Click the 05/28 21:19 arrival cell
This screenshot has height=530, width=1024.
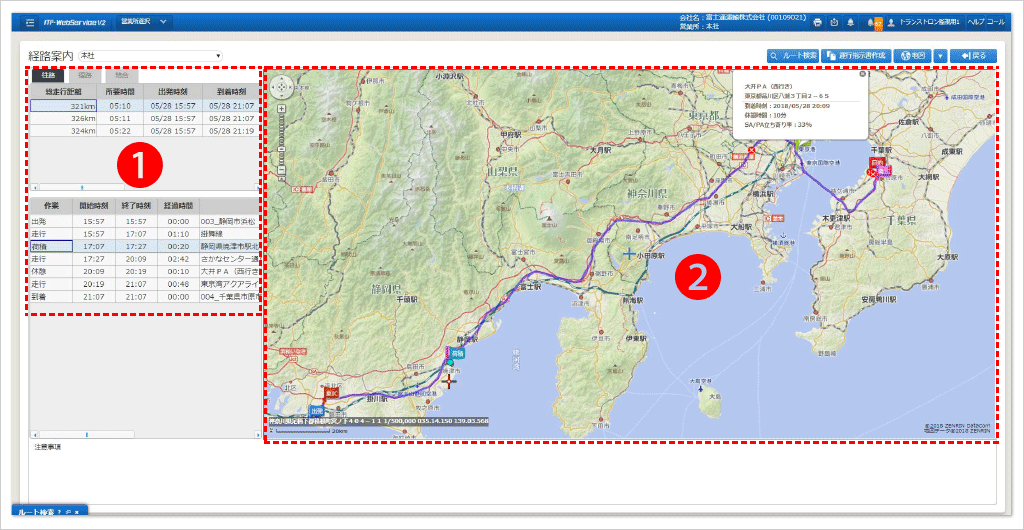(232, 131)
